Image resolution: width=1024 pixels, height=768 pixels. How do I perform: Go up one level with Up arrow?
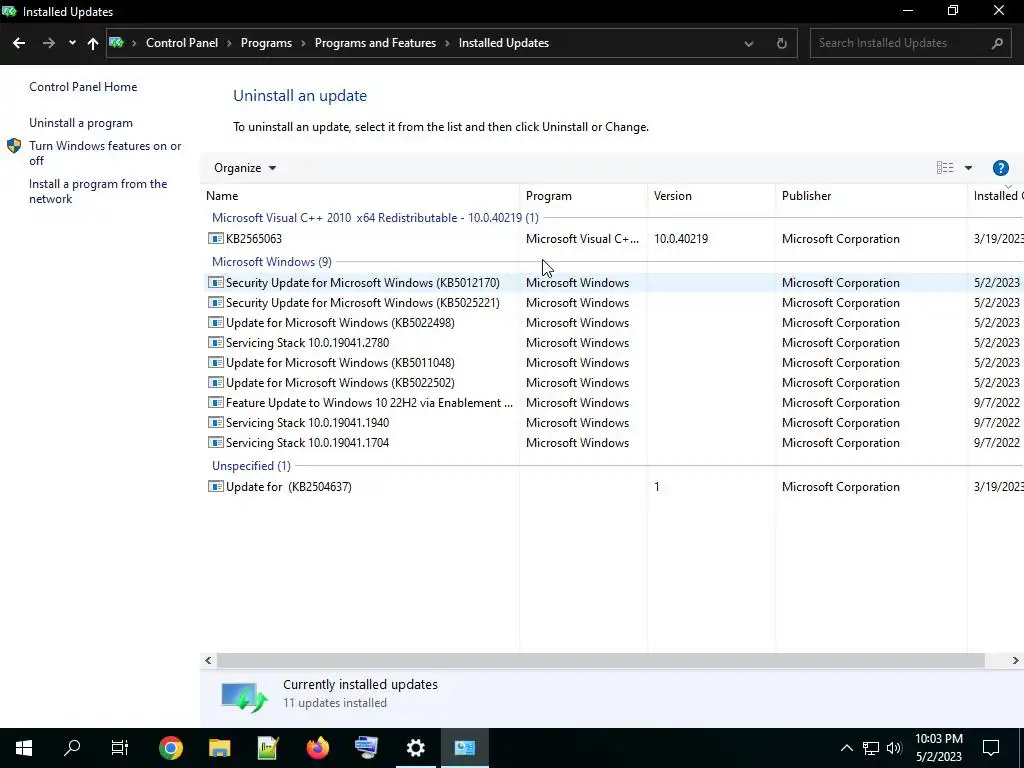(x=93, y=43)
